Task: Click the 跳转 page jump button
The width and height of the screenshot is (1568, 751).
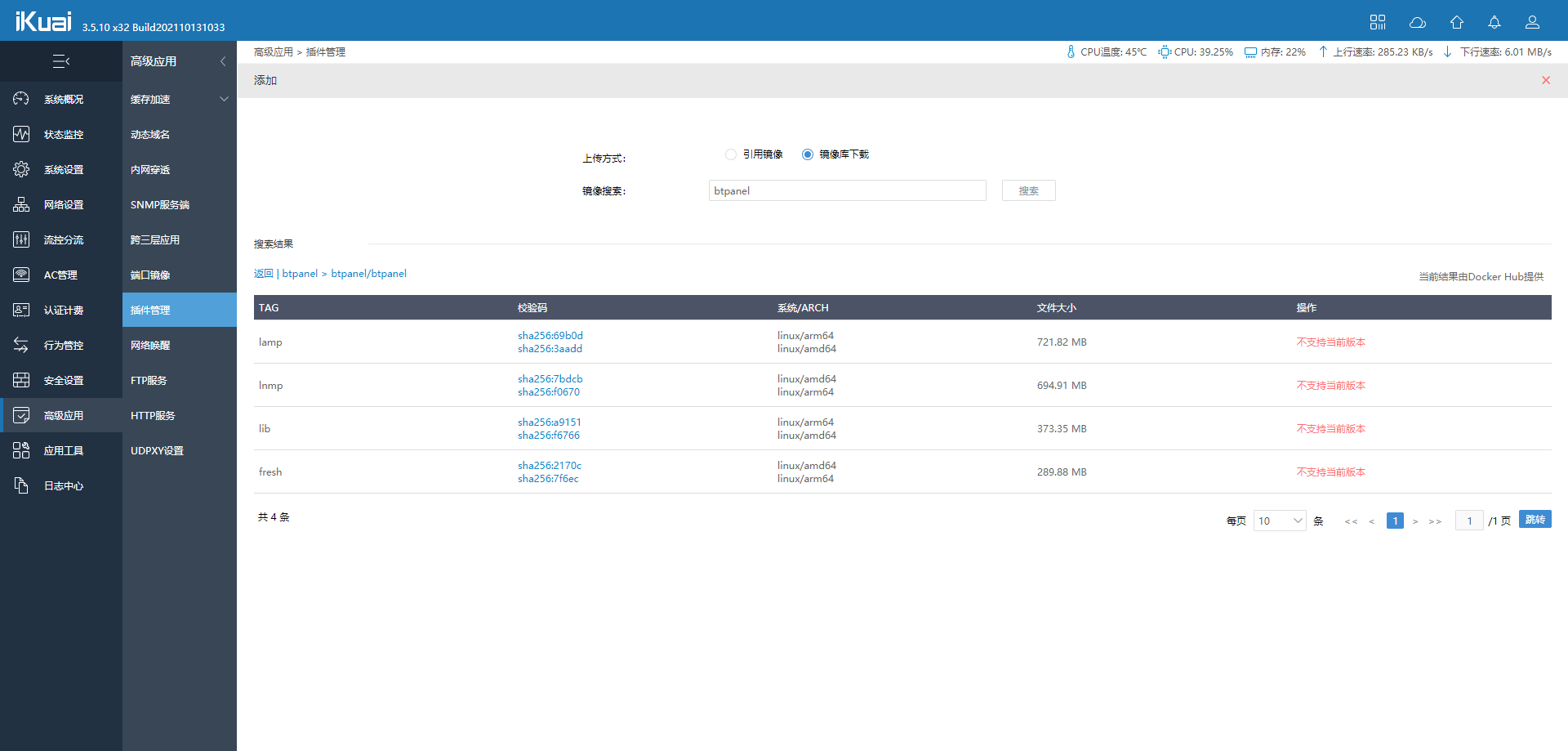Action: coord(1535,520)
